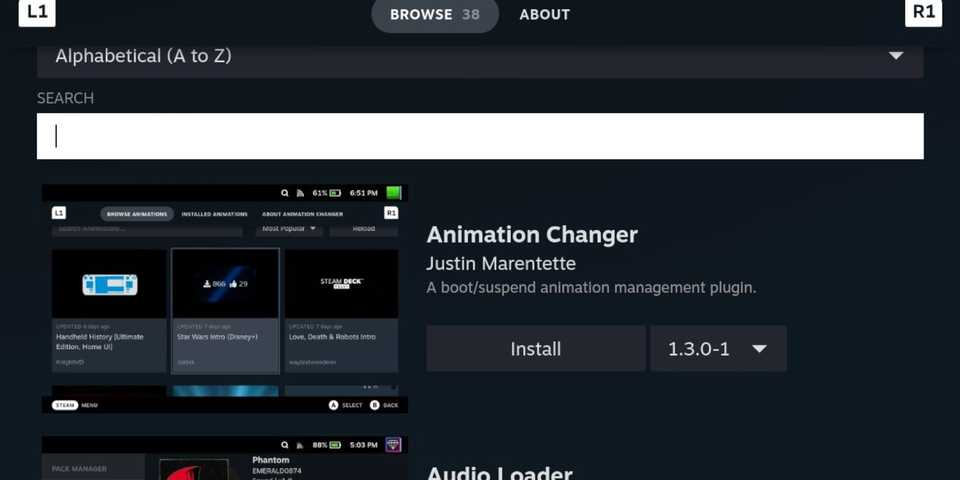960x480 pixels.
Task: Click the Steam Deck handheld image card
Action: pyautogui.click(x=109, y=284)
